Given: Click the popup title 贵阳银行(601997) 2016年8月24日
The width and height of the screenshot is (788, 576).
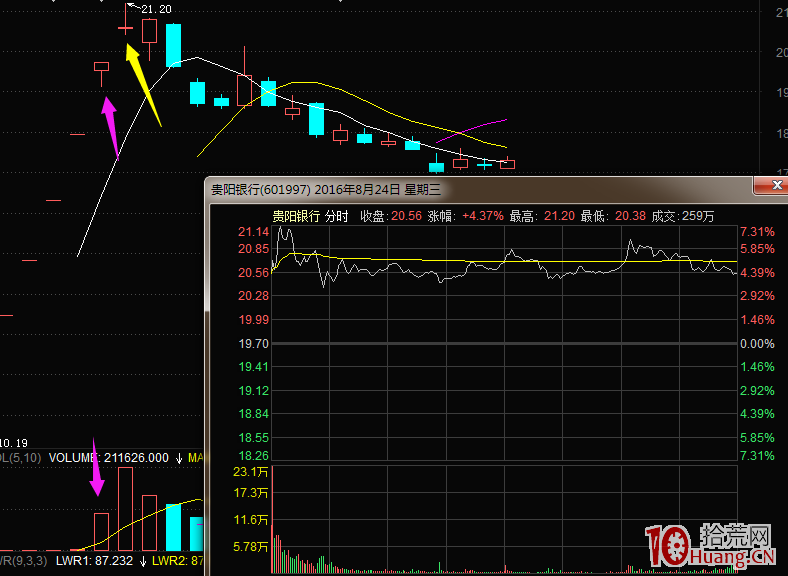Looking at the screenshot, I should (x=305, y=189).
